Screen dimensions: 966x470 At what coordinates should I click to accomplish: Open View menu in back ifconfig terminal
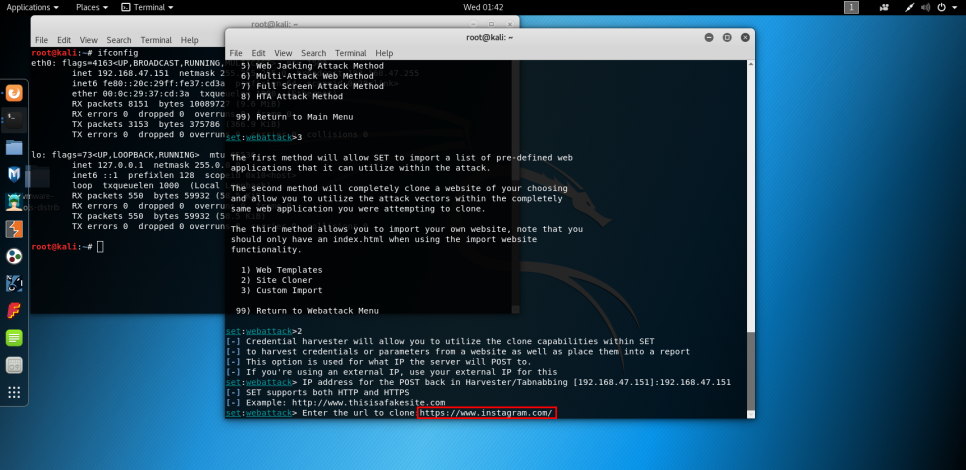coord(89,40)
